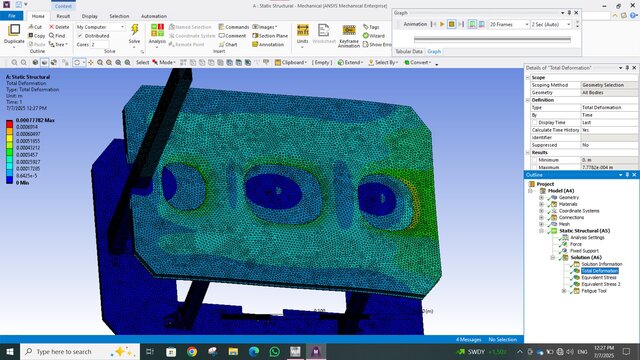The width and height of the screenshot is (640, 360).
Task: Switch to the Tabular Data tab
Action: [x=409, y=51]
